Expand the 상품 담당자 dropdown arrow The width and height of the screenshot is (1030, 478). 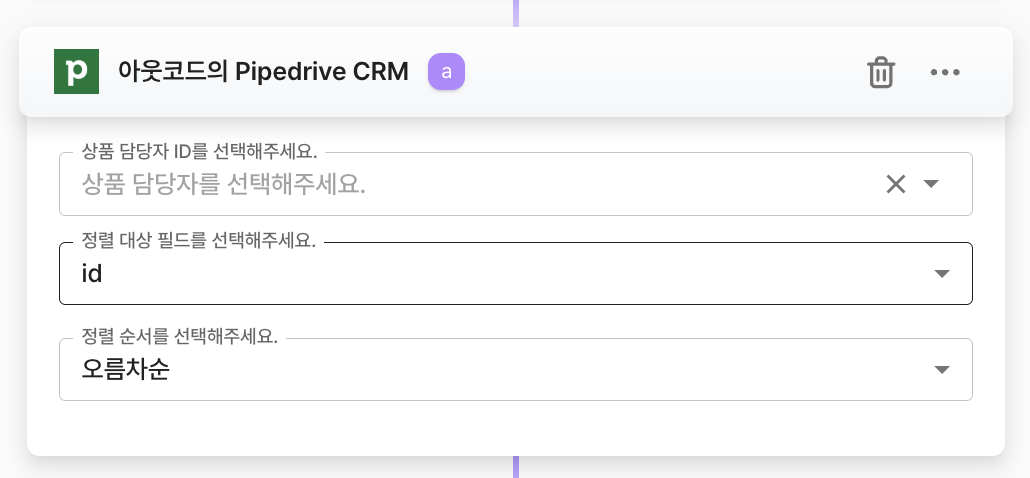(931, 184)
